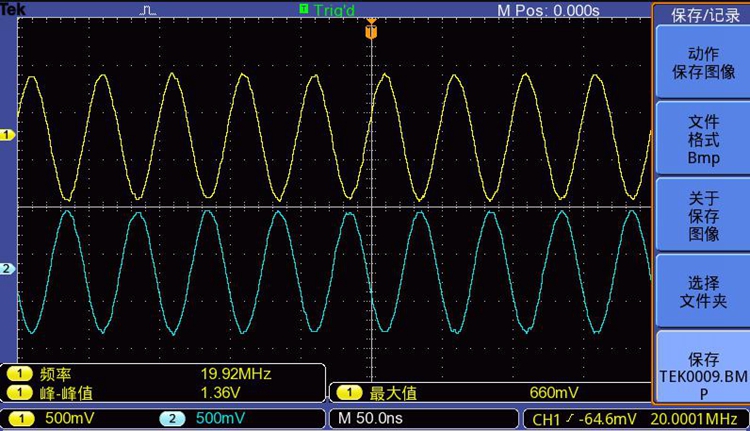
Task: Select the cyan channel 2 scale badge
Action: 171,418
